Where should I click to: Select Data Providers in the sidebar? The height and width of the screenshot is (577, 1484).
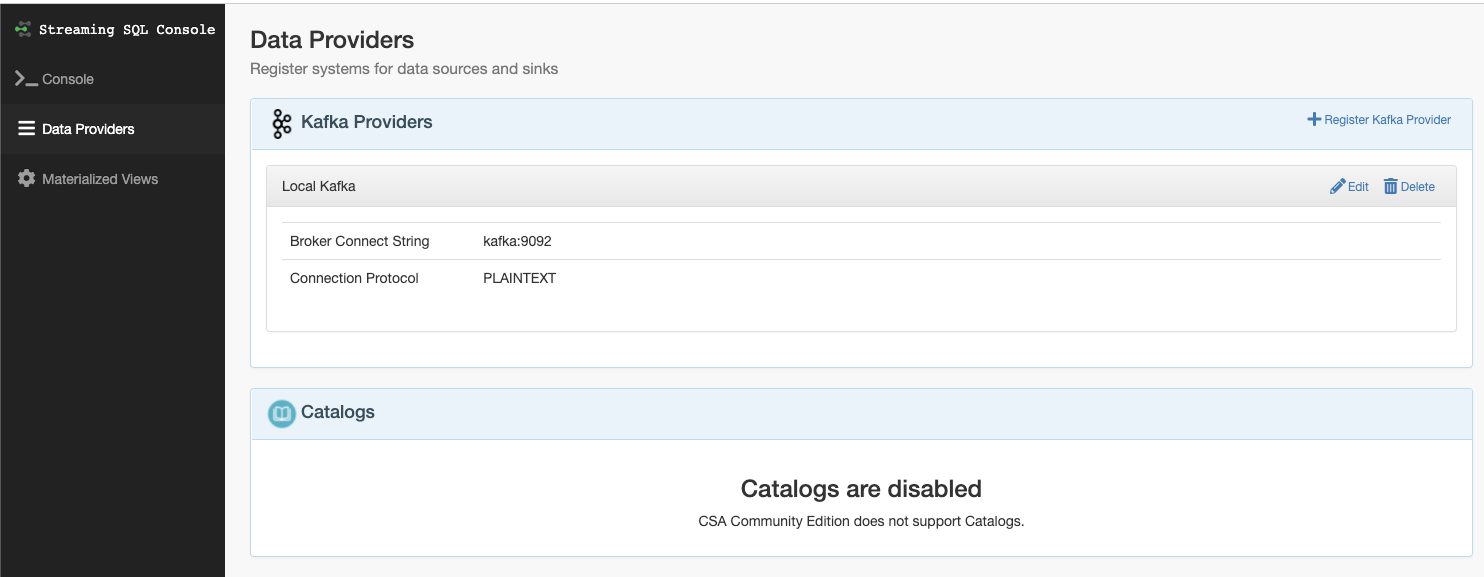pos(88,129)
